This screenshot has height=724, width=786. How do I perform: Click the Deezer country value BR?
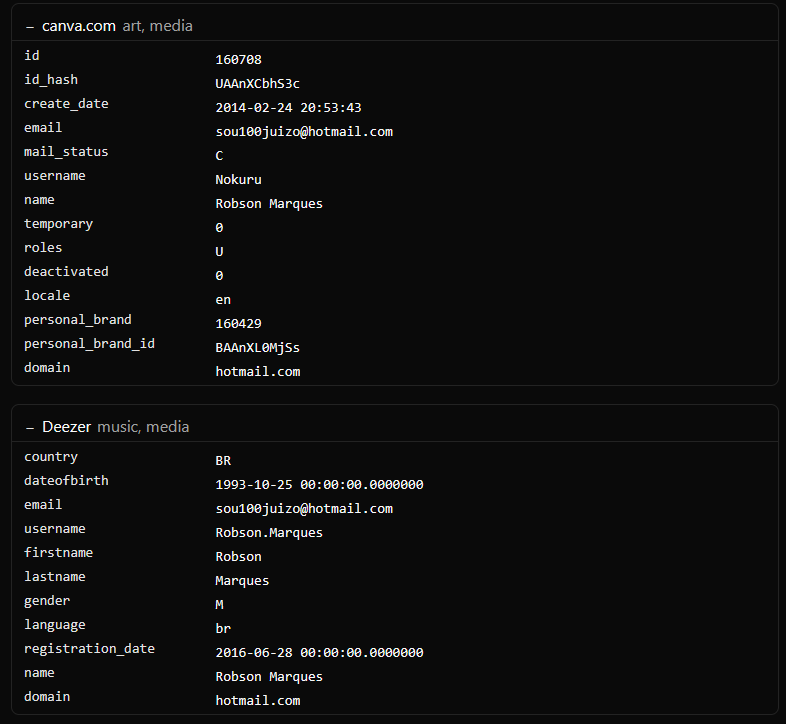tap(223, 461)
